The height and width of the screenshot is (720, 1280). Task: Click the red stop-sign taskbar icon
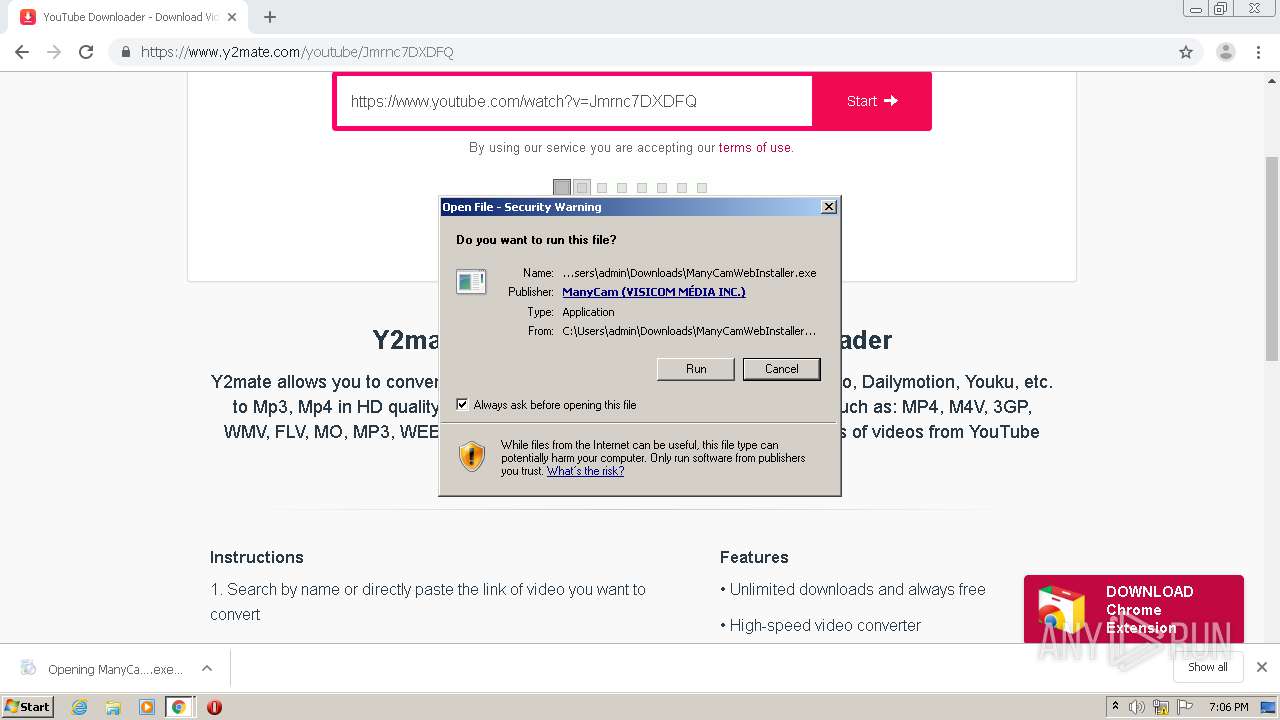[214, 707]
